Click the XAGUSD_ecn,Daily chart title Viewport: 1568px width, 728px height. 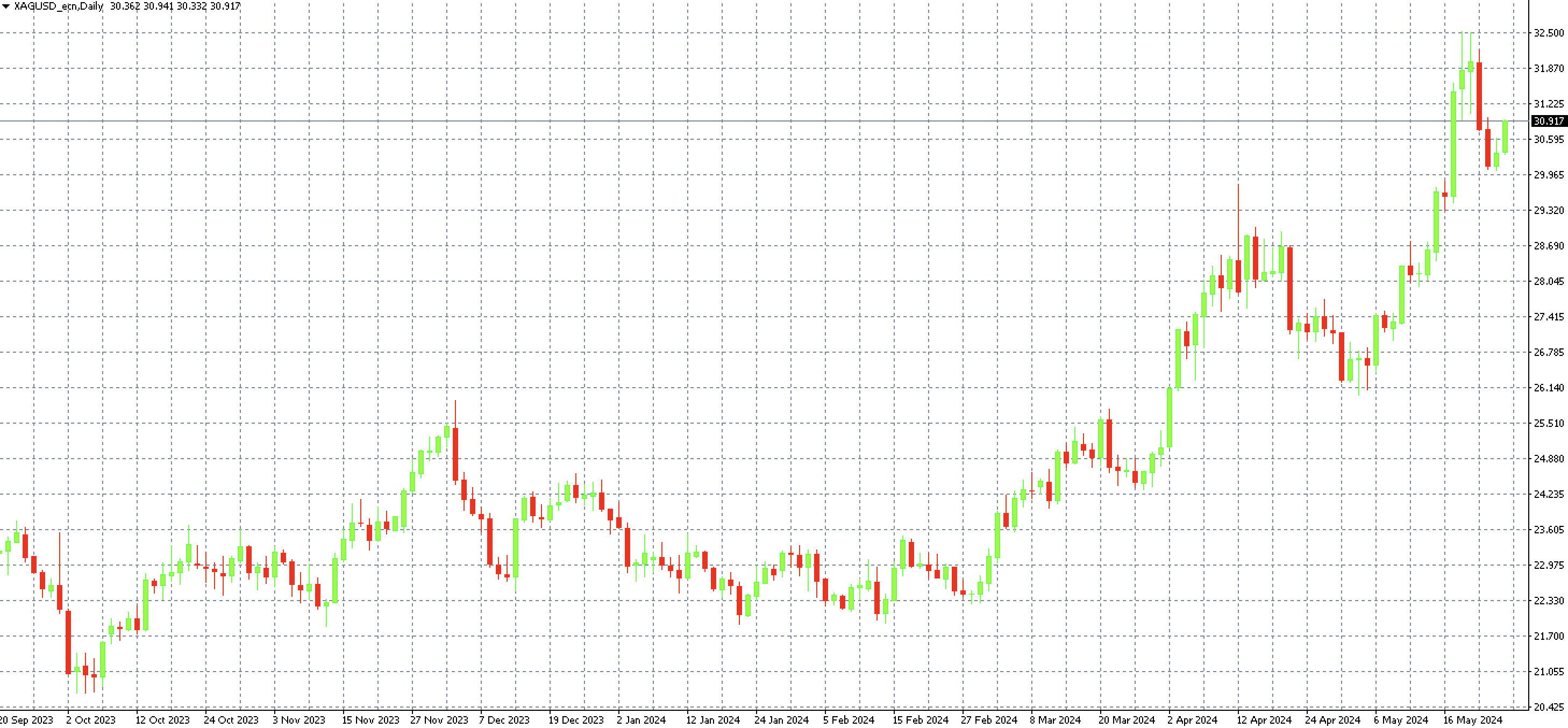pos(59,6)
